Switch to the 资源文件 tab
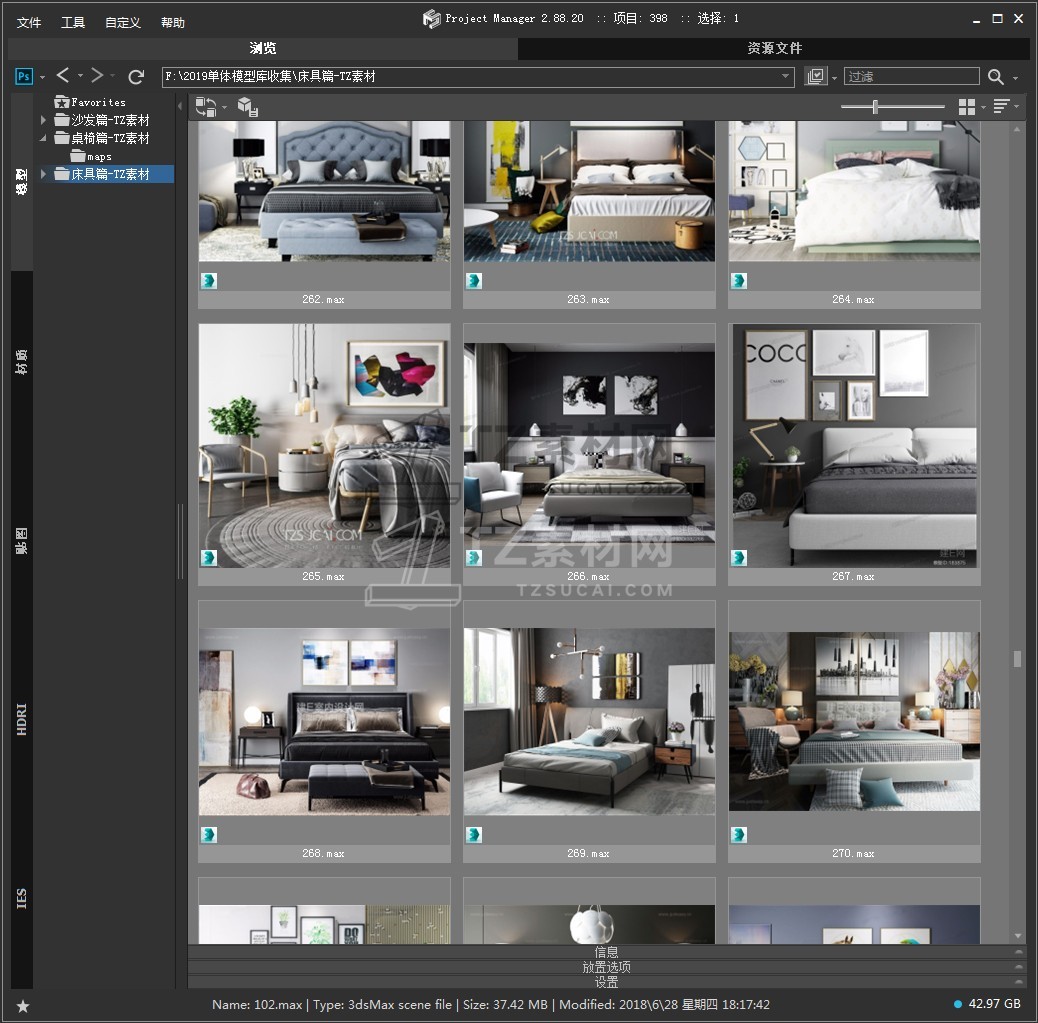The width and height of the screenshot is (1038, 1023). tap(774, 48)
